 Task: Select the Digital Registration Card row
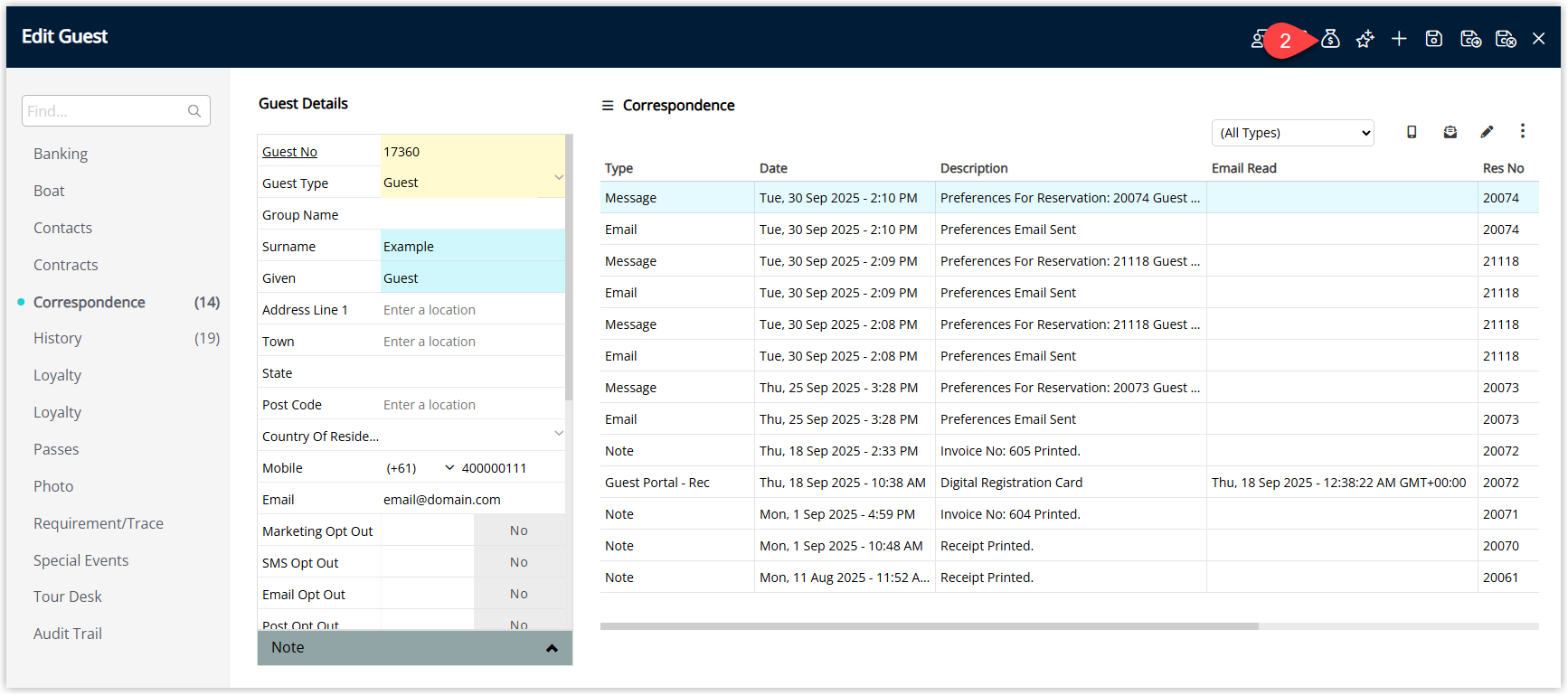point(1070,483)
